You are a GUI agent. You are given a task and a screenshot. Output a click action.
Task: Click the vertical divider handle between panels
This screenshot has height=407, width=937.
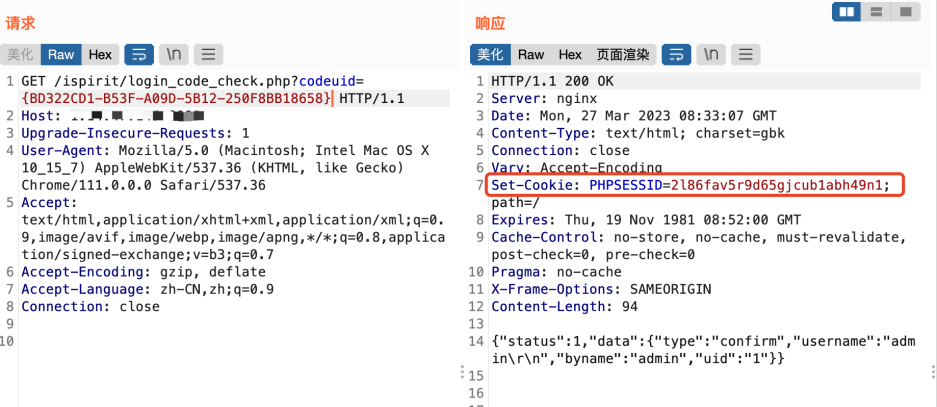[461, 372]
